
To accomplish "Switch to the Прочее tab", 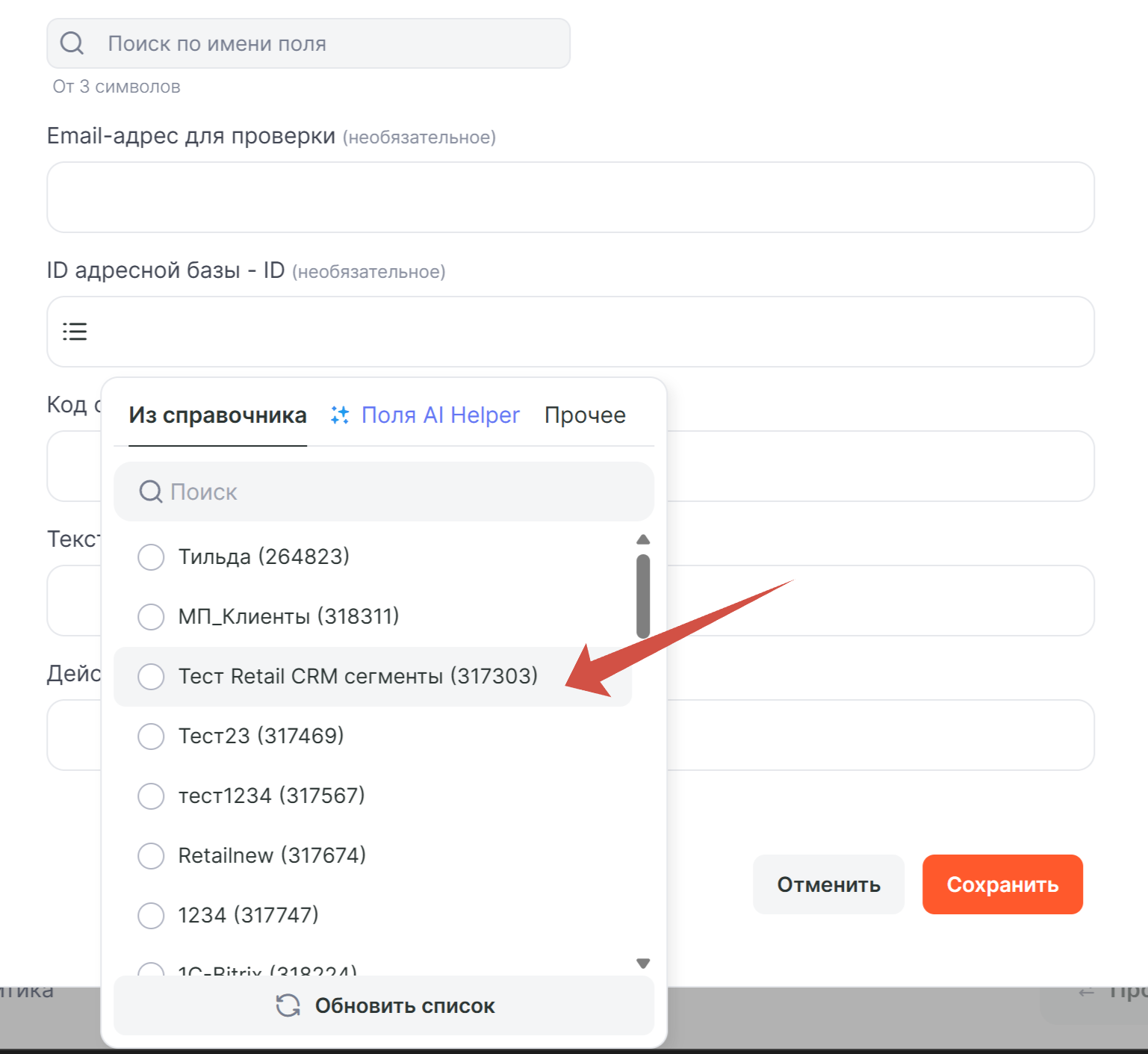I will click(585, 415).
